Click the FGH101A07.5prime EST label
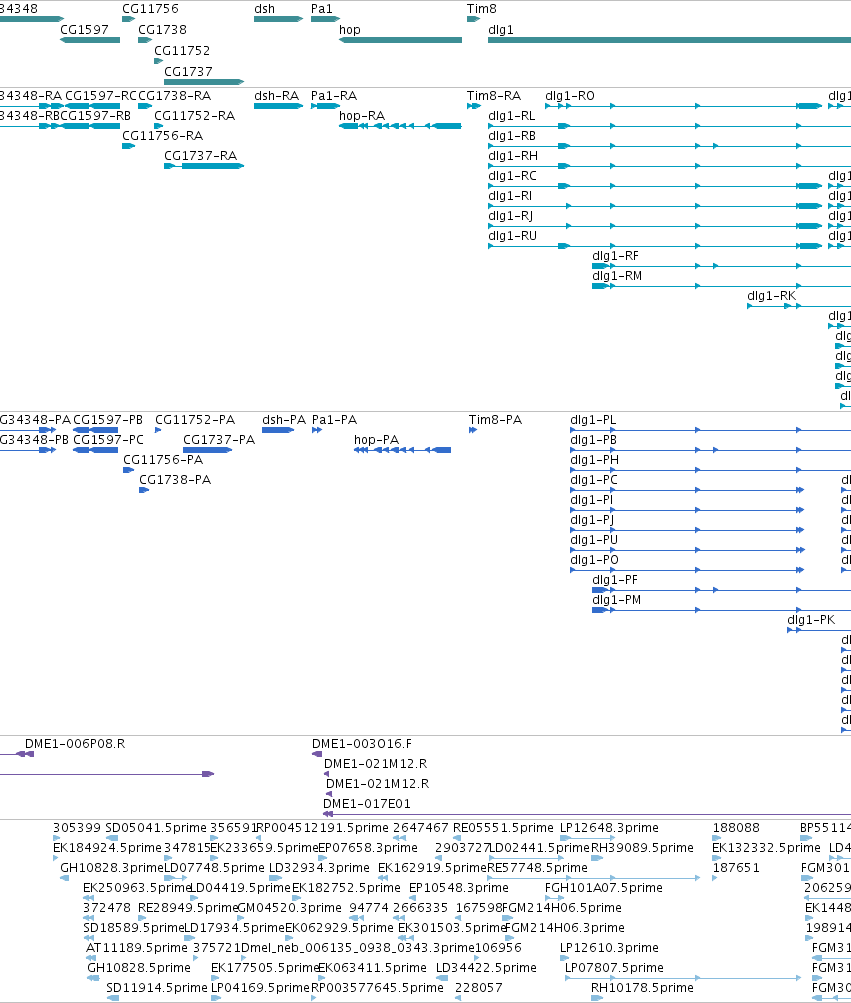 (604, 888)
